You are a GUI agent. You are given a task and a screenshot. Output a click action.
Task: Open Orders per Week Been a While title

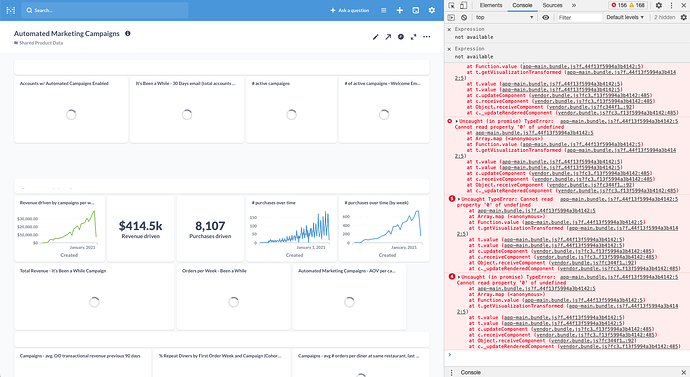click(214, 271)
